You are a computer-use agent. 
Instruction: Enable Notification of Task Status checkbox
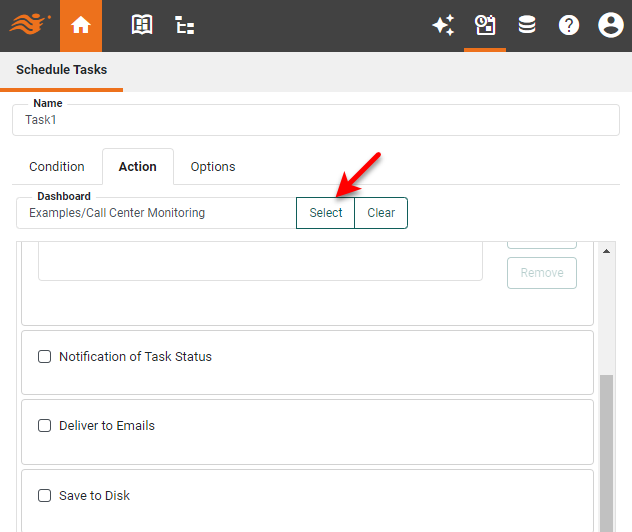pos(44,357)
